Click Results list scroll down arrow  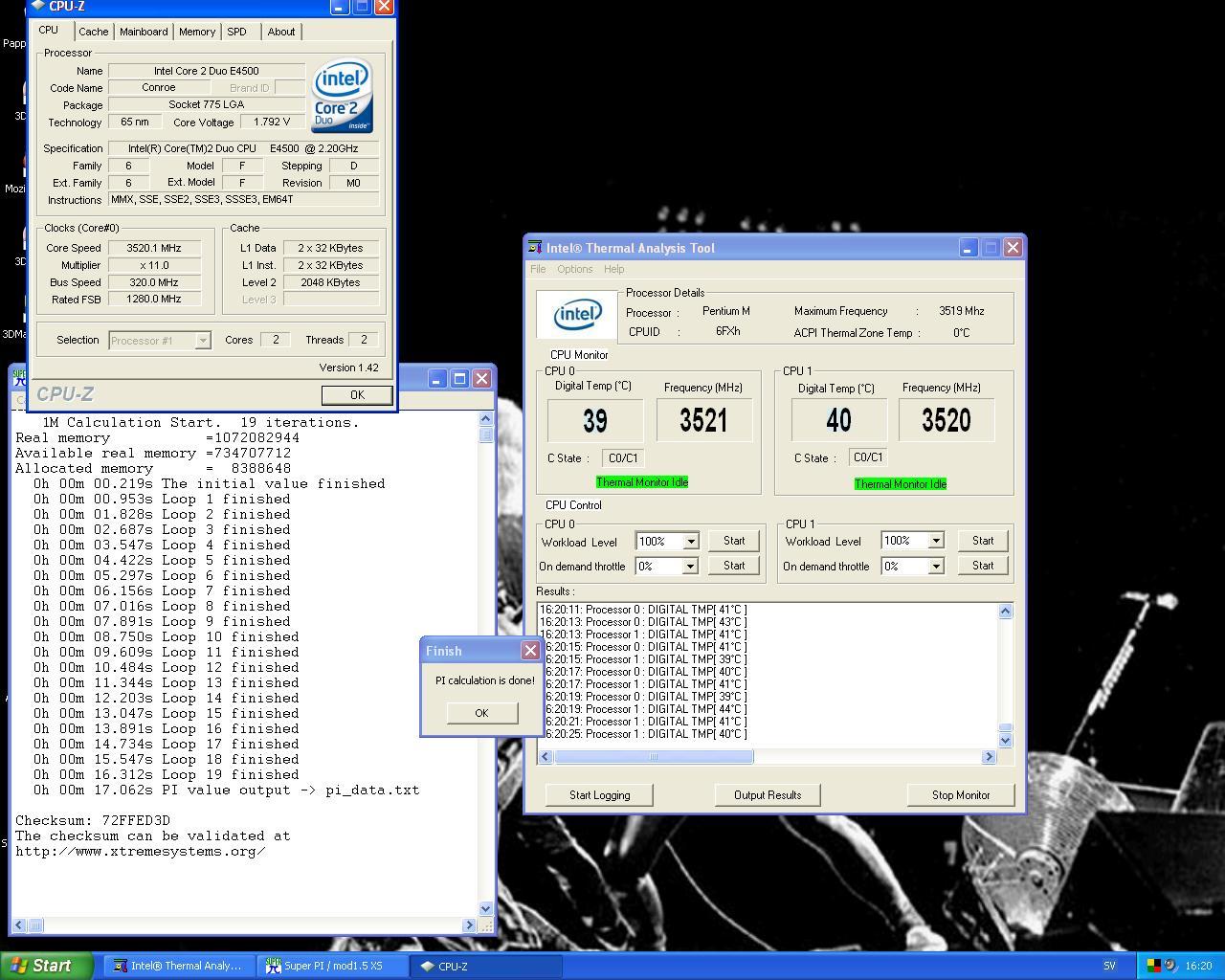point(1005,740)
